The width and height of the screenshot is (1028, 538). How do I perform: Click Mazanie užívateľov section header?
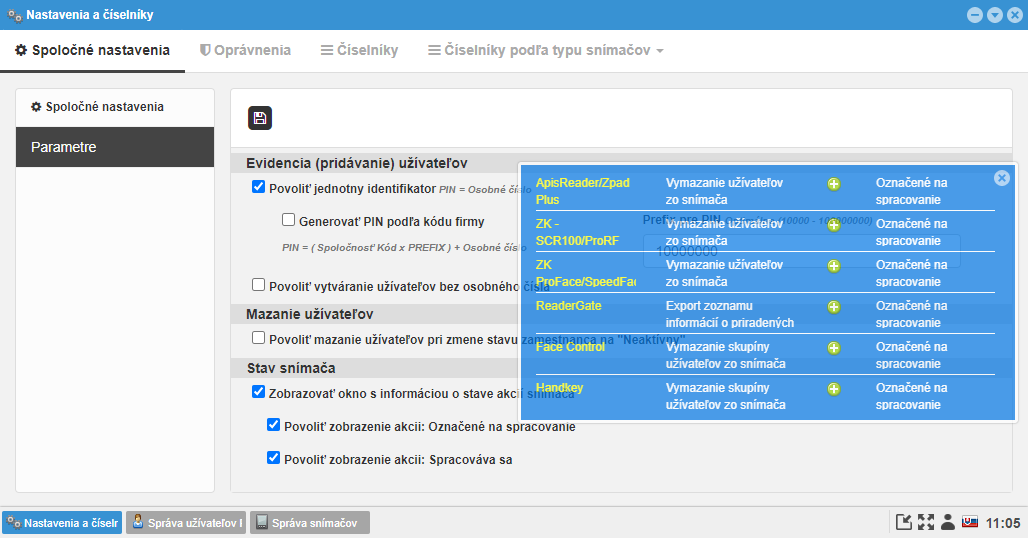[309, 315]
